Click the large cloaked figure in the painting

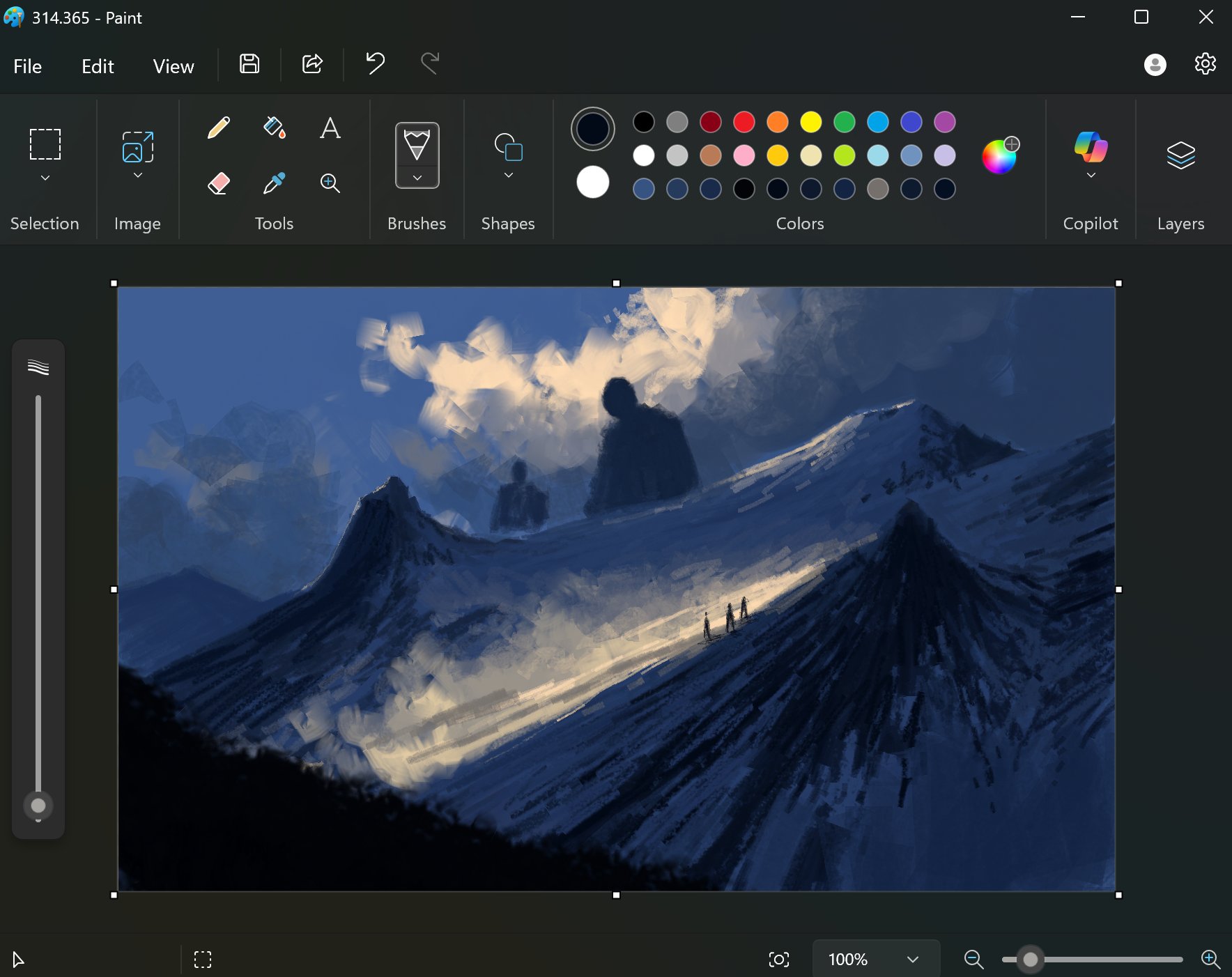[640, 446]
